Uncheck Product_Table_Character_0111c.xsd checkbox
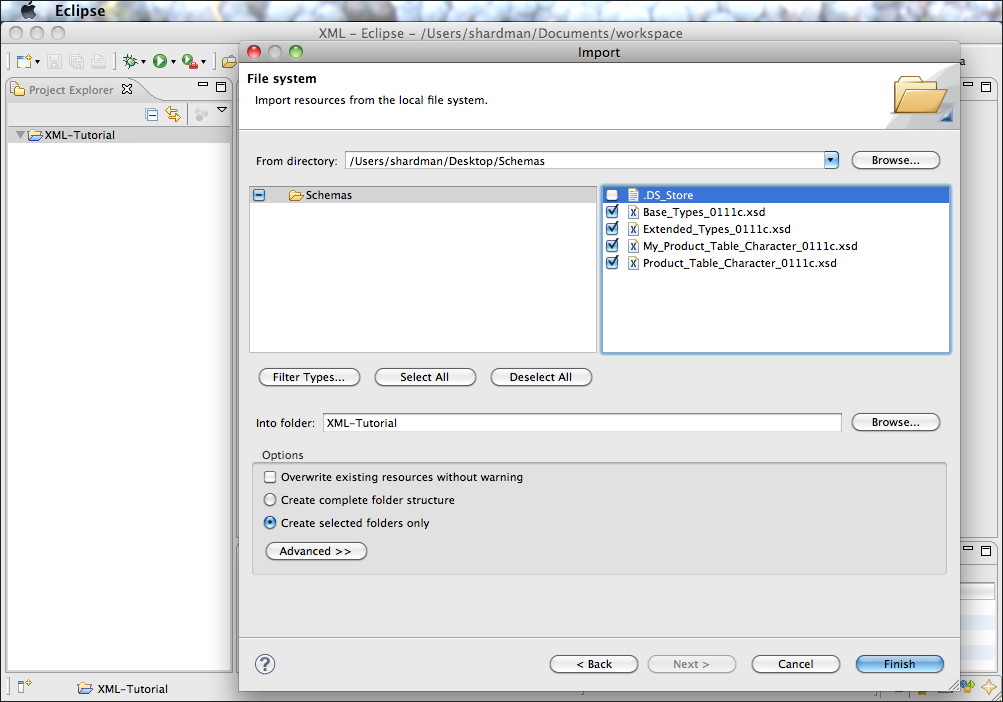1003x702 pixels. pyautogui.click(x=612, y=262)
